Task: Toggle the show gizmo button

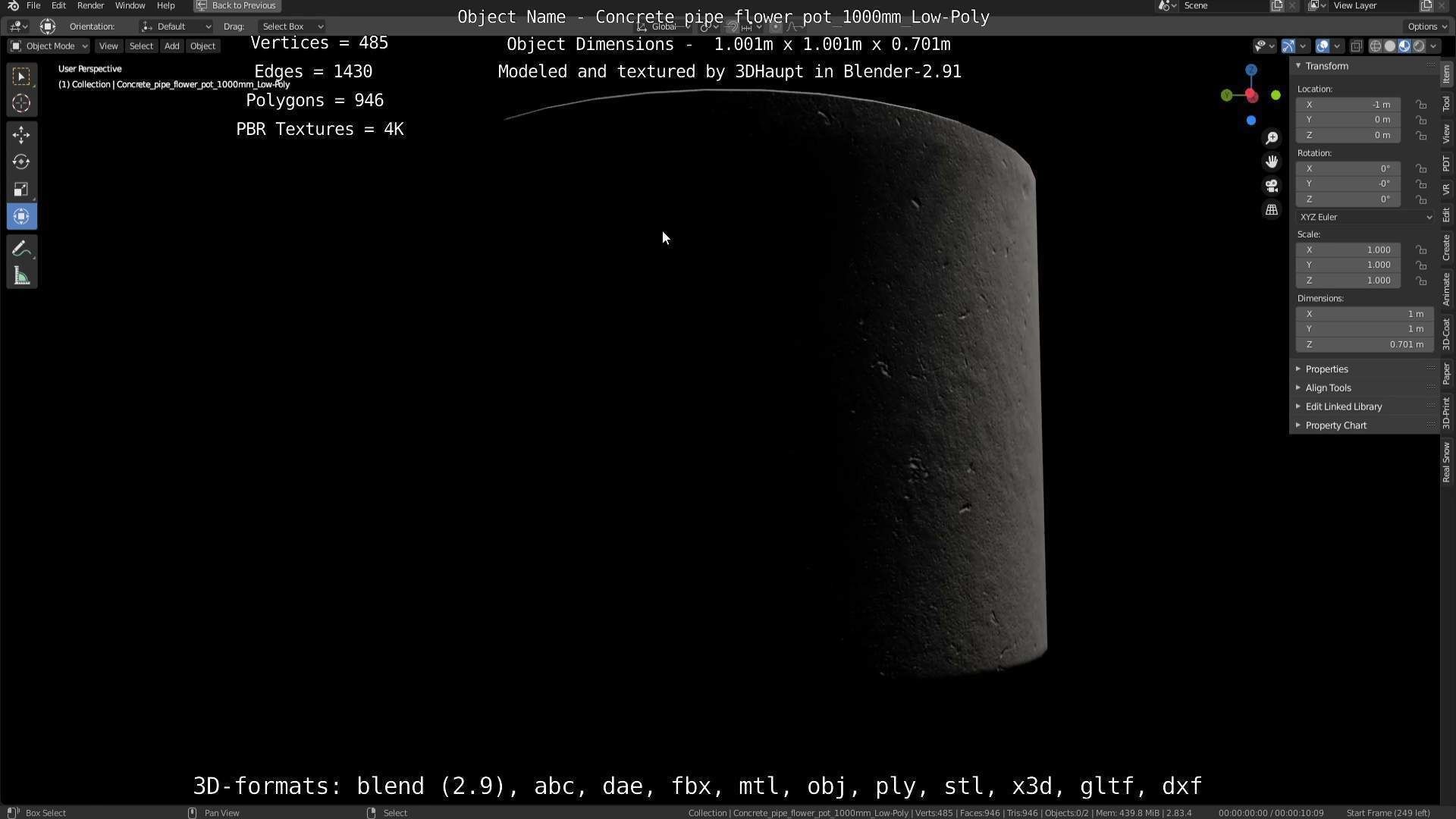Action: pos(1288,46)
